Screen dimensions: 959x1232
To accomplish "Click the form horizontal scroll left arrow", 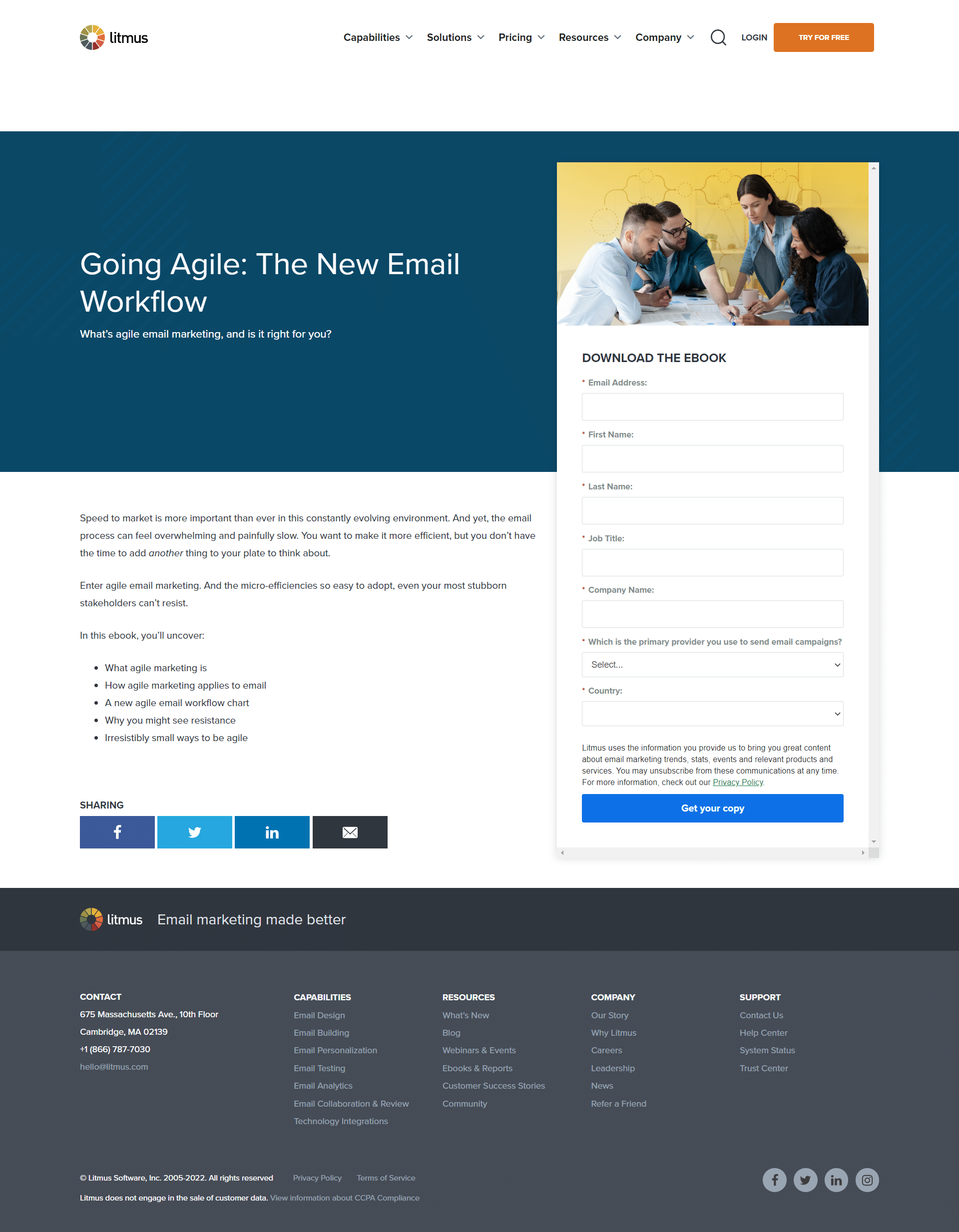I will (x=562, y=853).
